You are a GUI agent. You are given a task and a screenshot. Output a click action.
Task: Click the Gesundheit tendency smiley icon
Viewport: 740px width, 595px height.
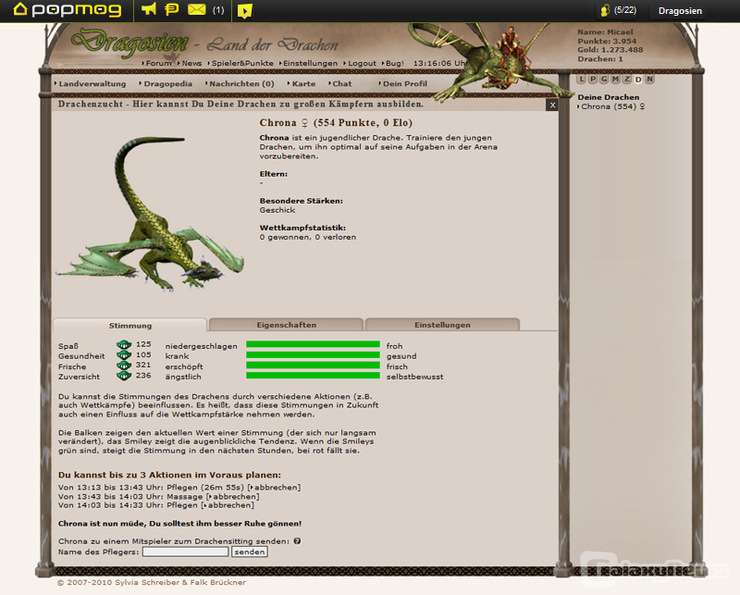[124, 355]
